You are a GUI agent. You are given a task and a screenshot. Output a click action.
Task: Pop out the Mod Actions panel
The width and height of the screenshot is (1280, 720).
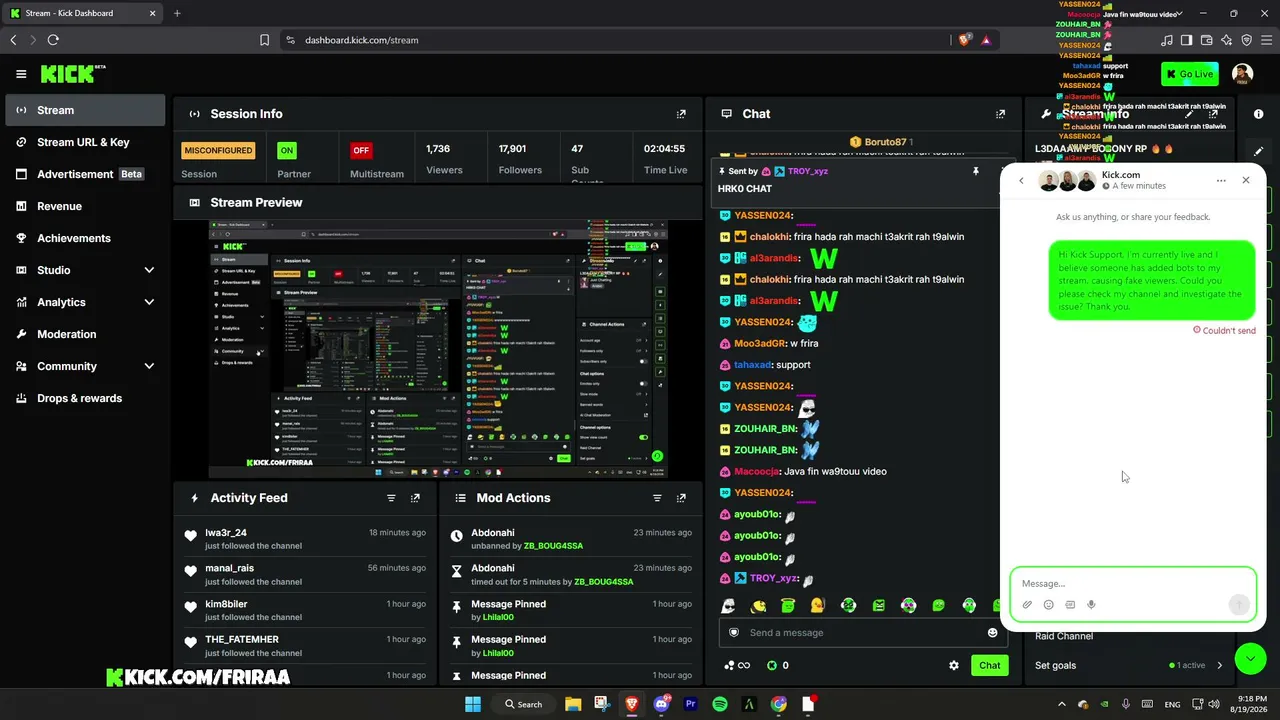(682, 498)
